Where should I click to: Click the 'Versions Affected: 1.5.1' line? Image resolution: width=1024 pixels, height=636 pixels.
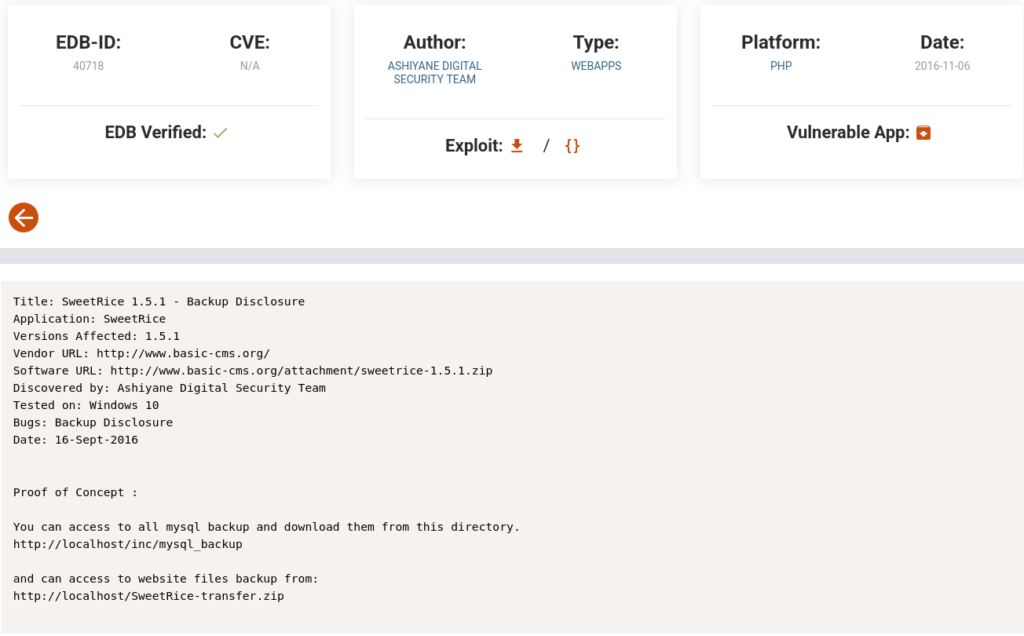point(96,336)
